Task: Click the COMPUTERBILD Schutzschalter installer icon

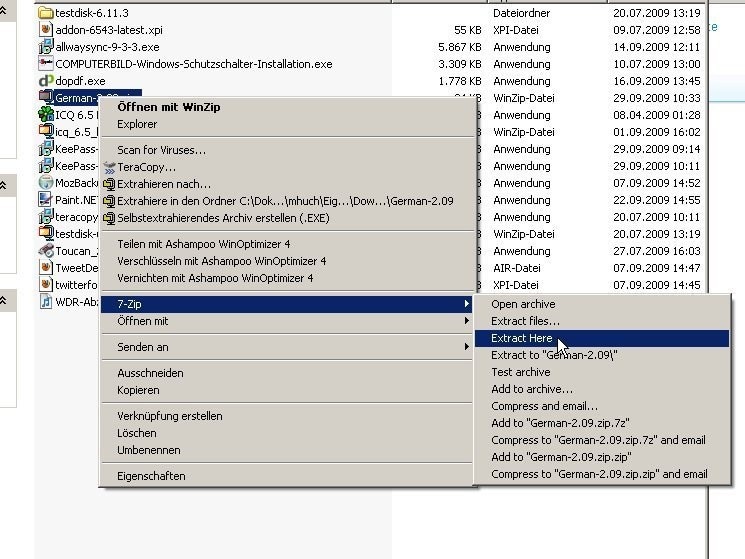Action: coord(46,64)
